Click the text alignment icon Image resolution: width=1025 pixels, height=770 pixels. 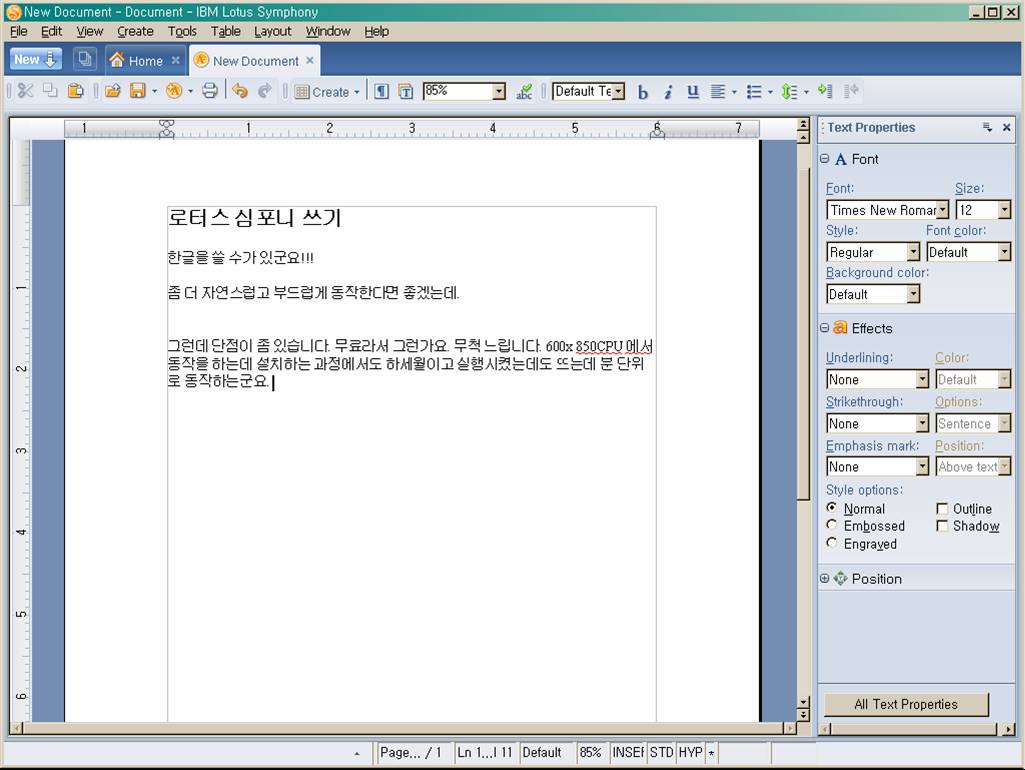coord(718,92)
